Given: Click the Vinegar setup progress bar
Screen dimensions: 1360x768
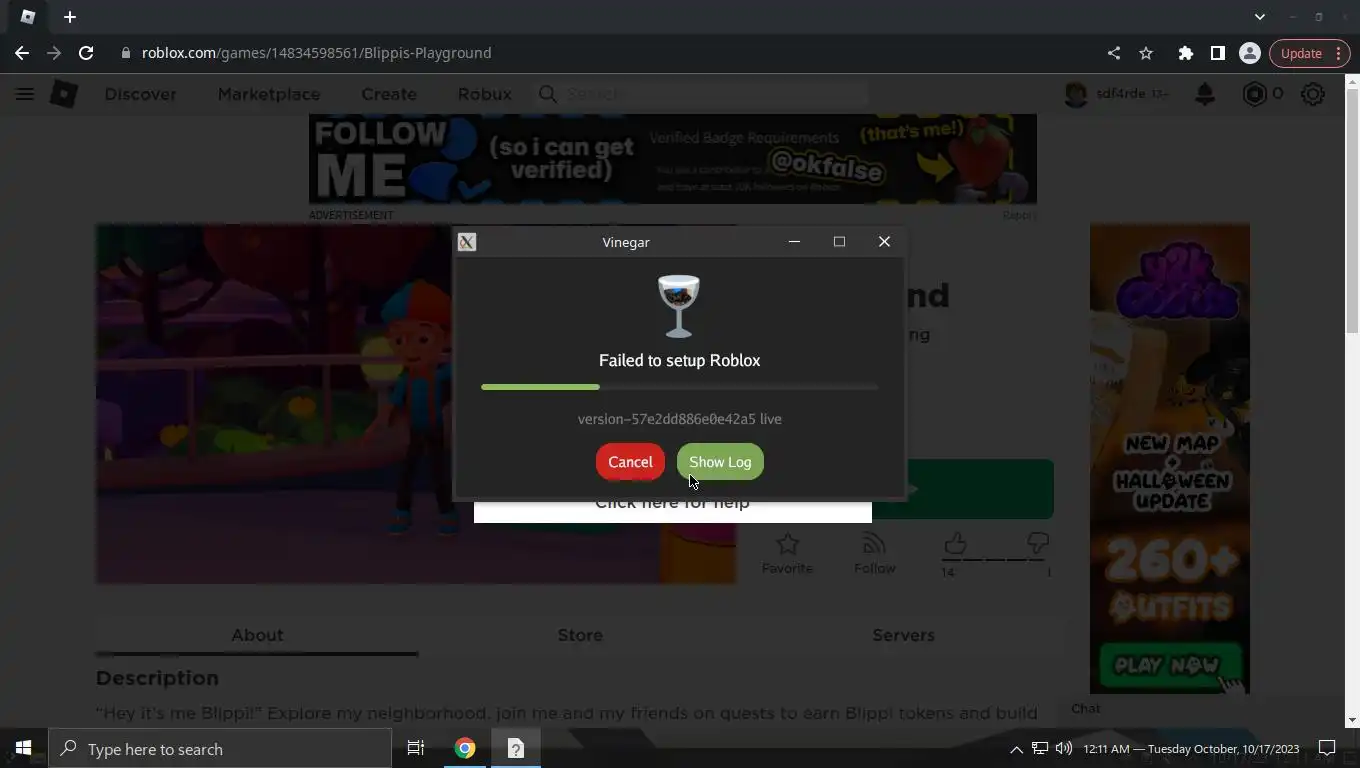Looking at the screenshot, I should pyautogui.click(x=679, y=387).
